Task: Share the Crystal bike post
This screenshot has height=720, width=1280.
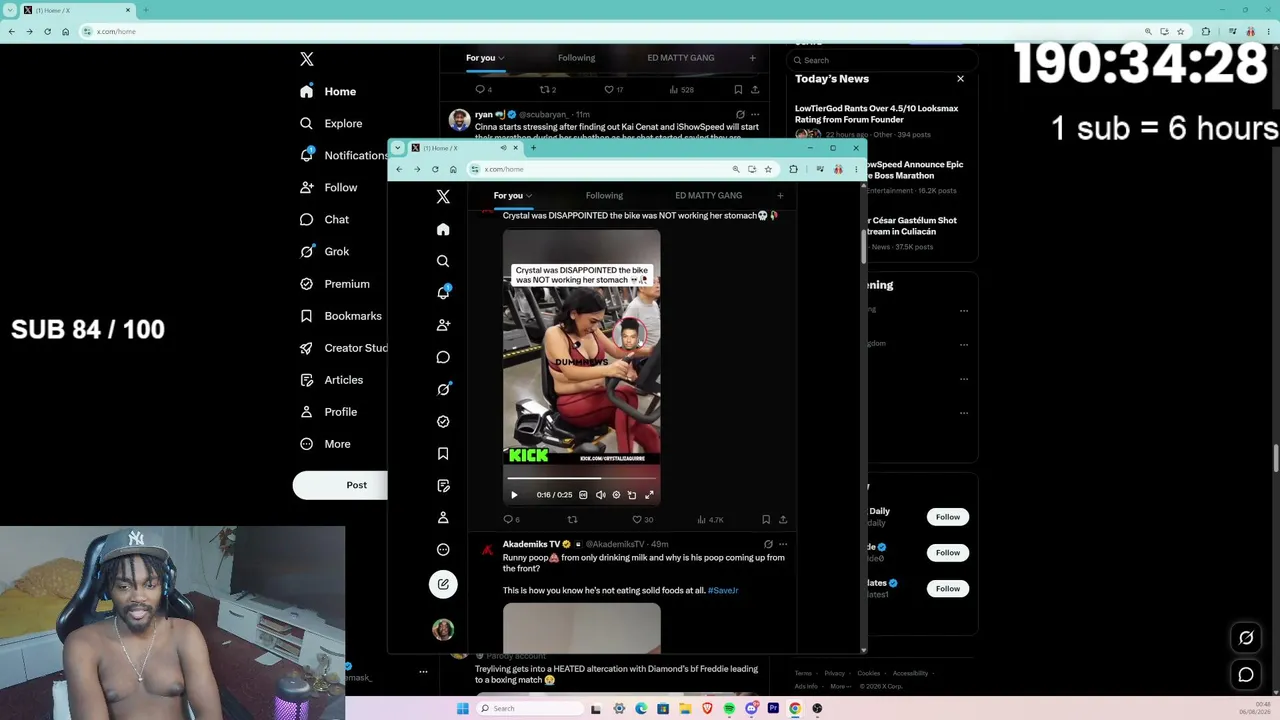Action: (783, 520)
